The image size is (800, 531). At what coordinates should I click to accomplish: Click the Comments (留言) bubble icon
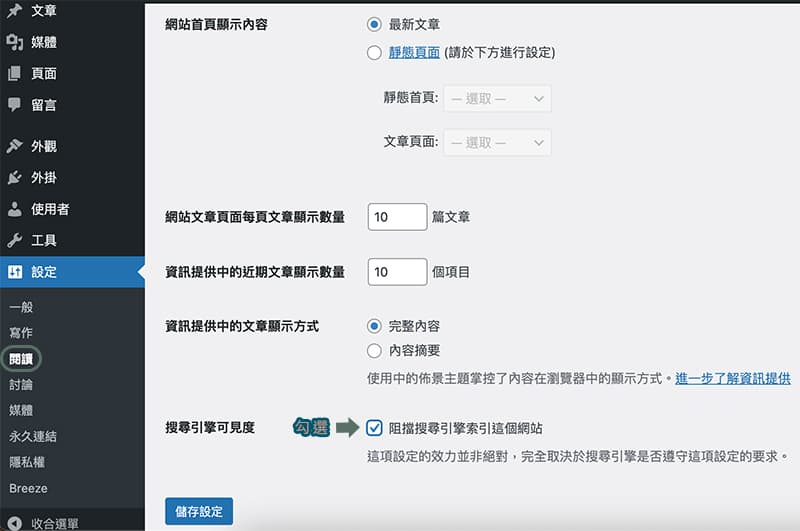pos(14,105)
